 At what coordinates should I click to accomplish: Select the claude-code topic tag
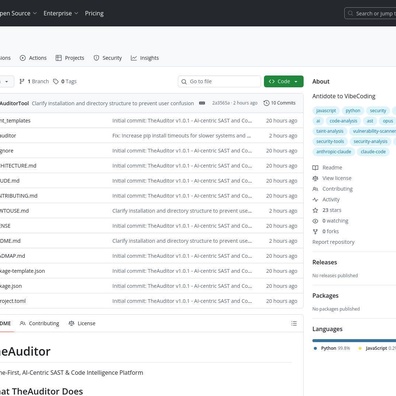pos(373,152)
